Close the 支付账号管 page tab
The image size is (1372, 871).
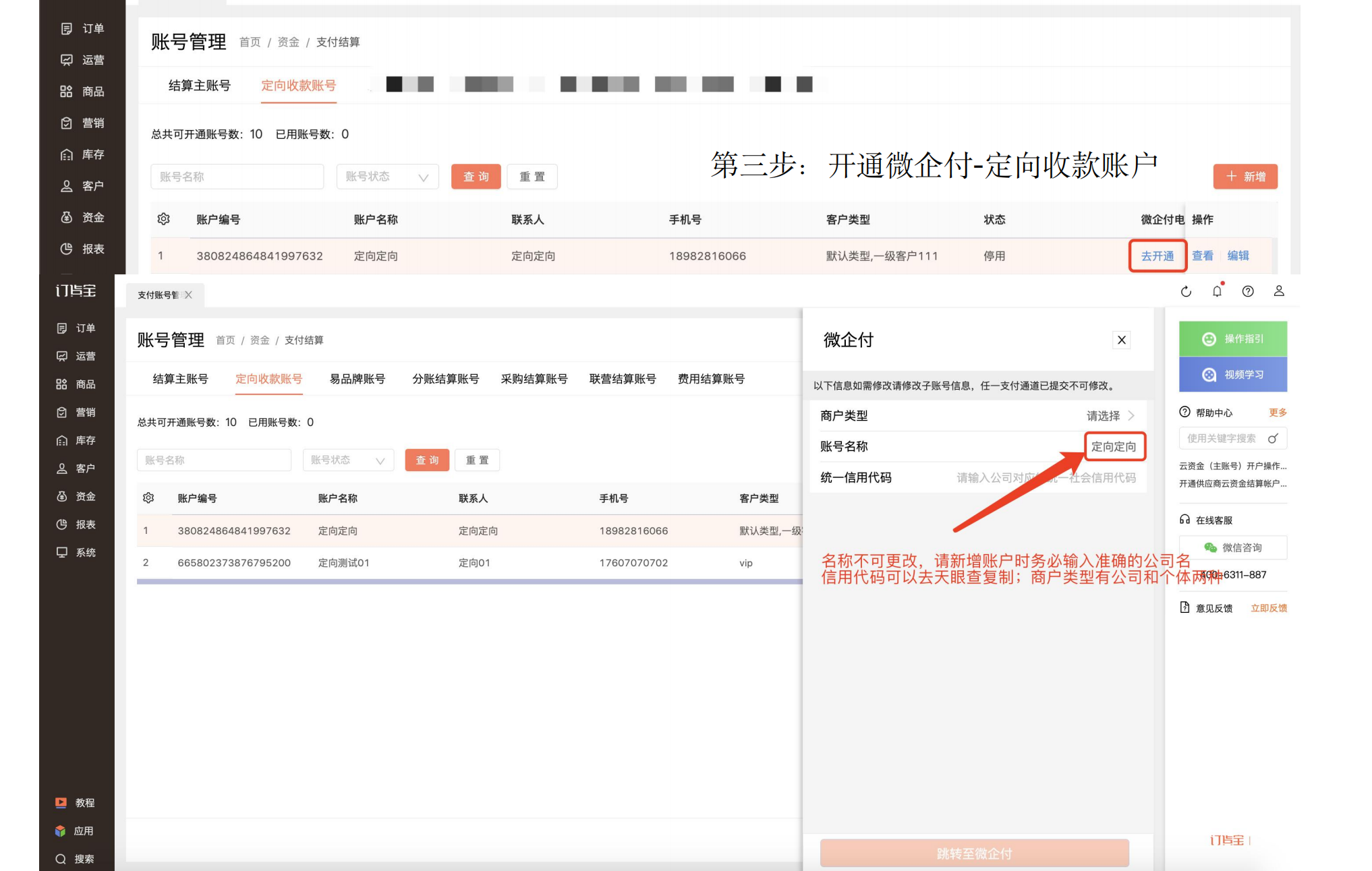point(188,295)
